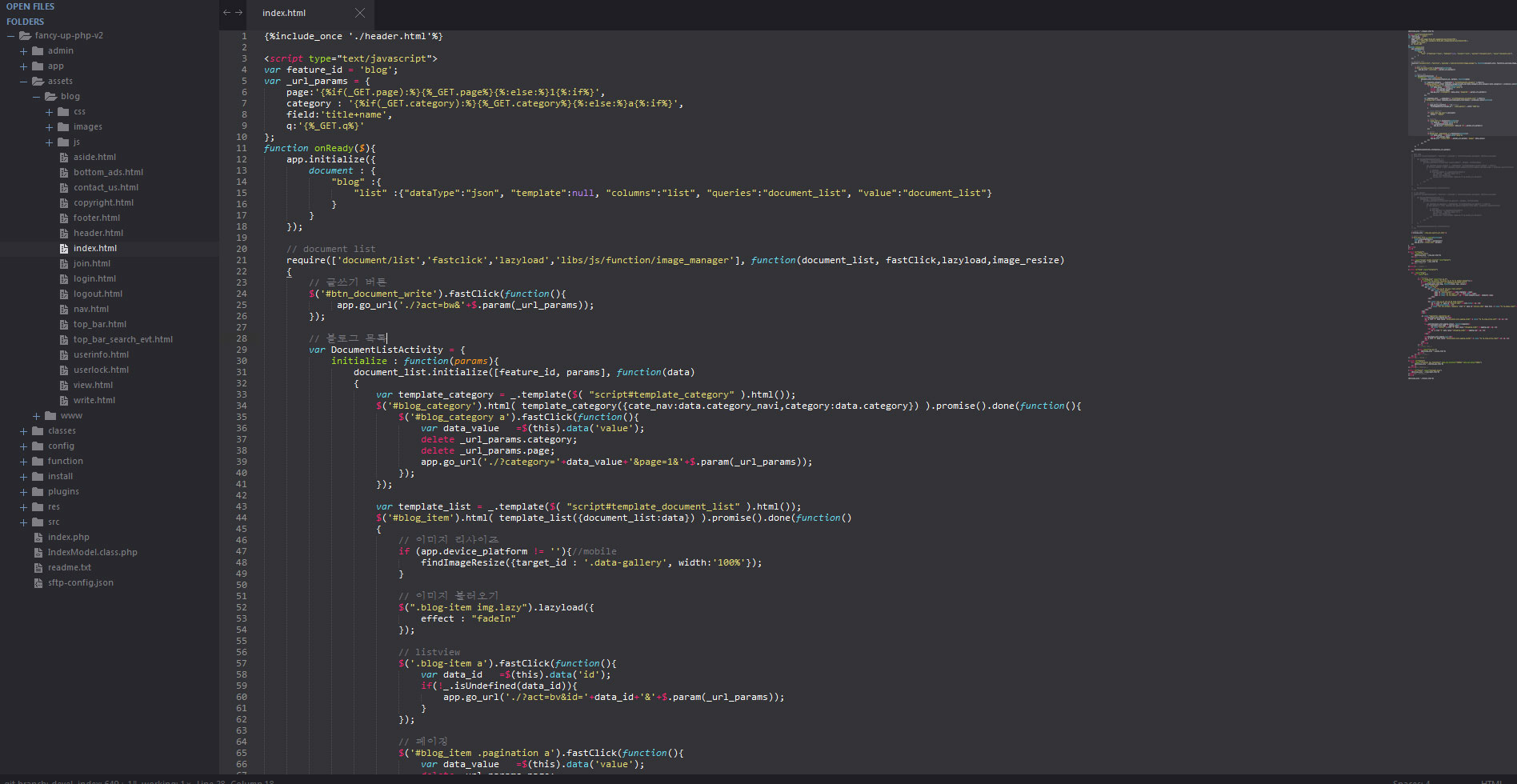Viewport: 1517px width, 784px height.
Task: Close the index.html tab
Action: pyautogui.click(x=360, y=13)
